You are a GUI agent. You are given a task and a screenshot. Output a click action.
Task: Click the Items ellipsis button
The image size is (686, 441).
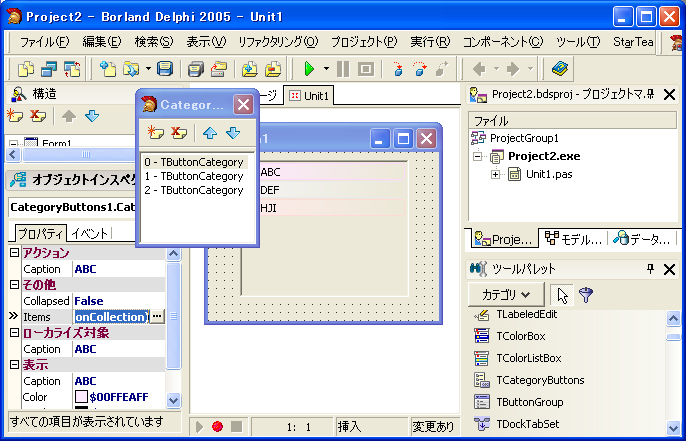pos(157,316)
